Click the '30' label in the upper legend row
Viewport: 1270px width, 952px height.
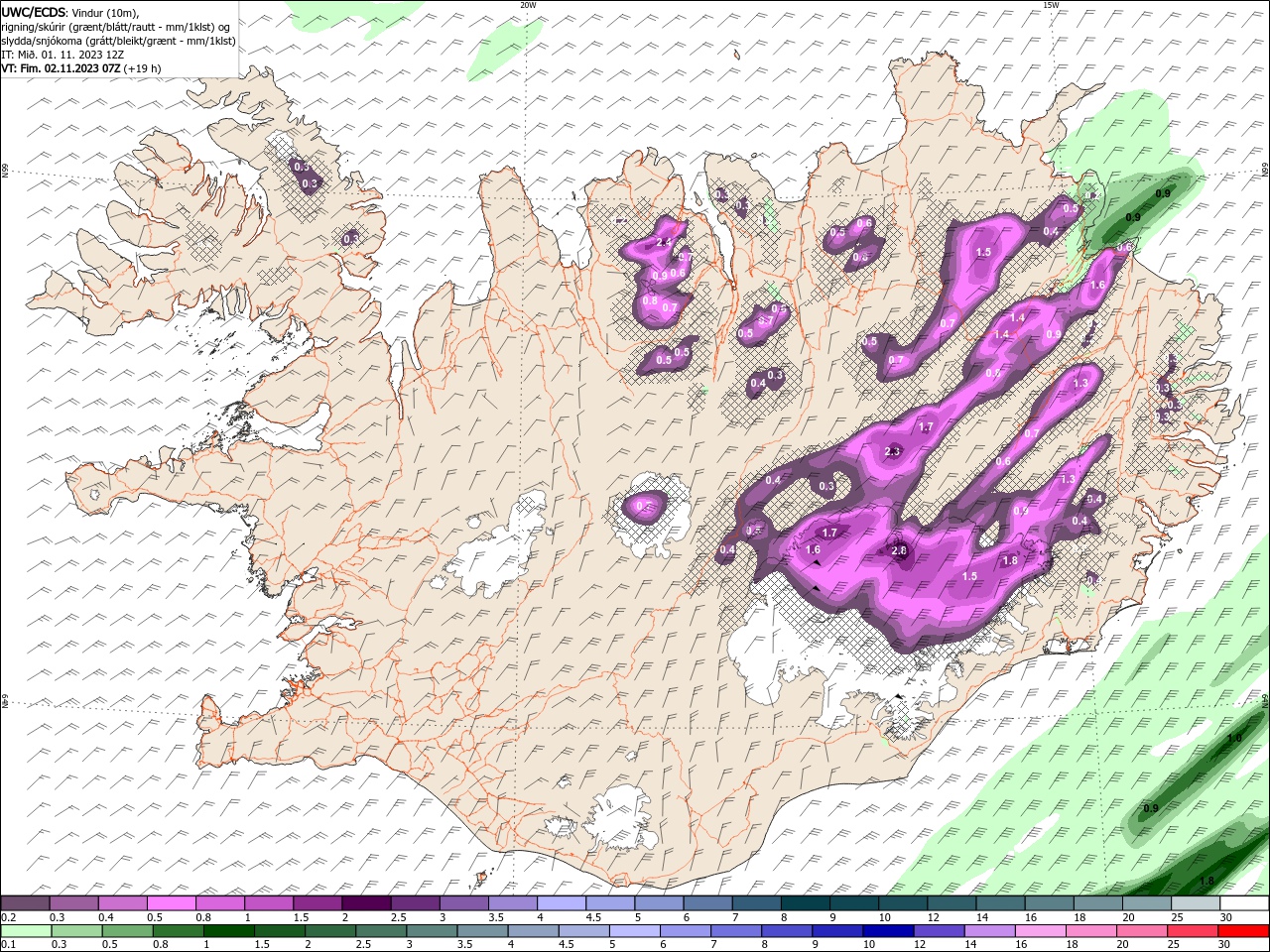1226,917
